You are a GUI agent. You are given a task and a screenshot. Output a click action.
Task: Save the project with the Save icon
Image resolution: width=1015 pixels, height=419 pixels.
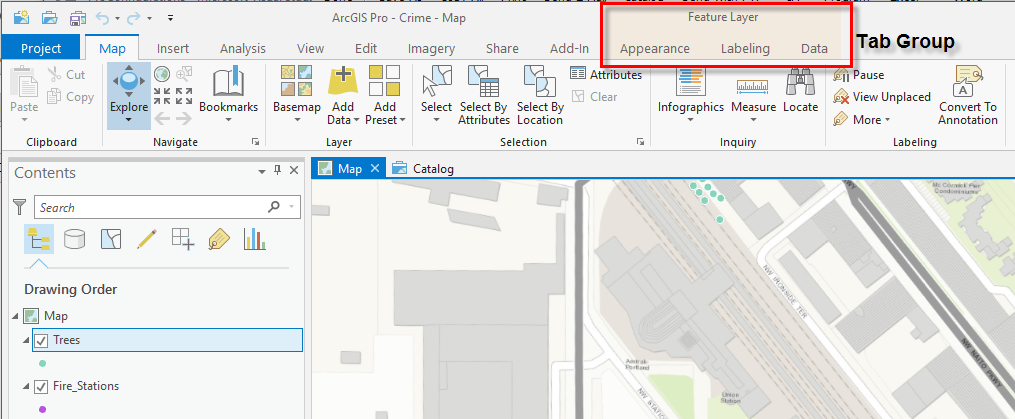coord(78,17)
